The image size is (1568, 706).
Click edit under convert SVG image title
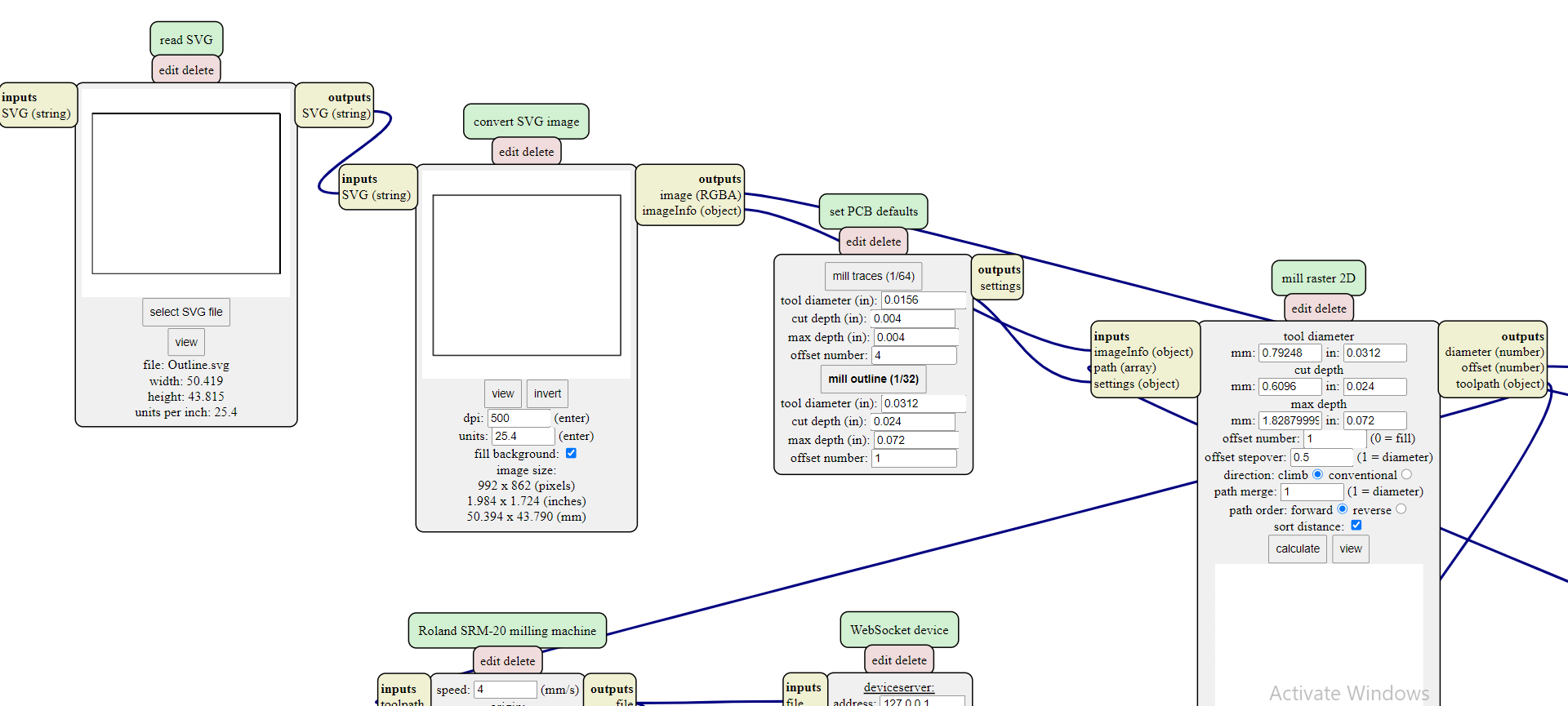(508, 152)
